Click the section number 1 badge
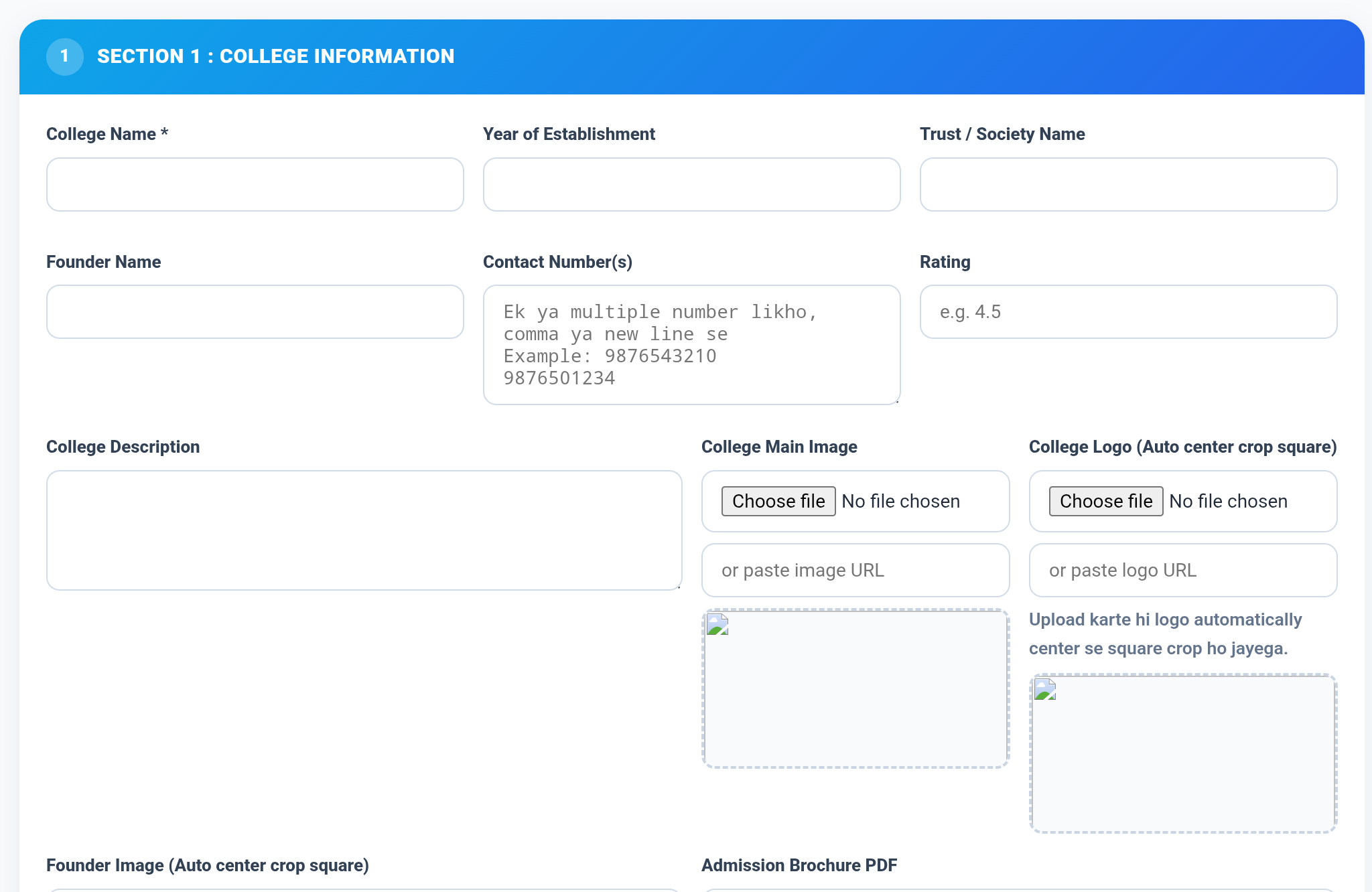The height and width of the screenshot is (892, 1372). (x=65, y=56)
